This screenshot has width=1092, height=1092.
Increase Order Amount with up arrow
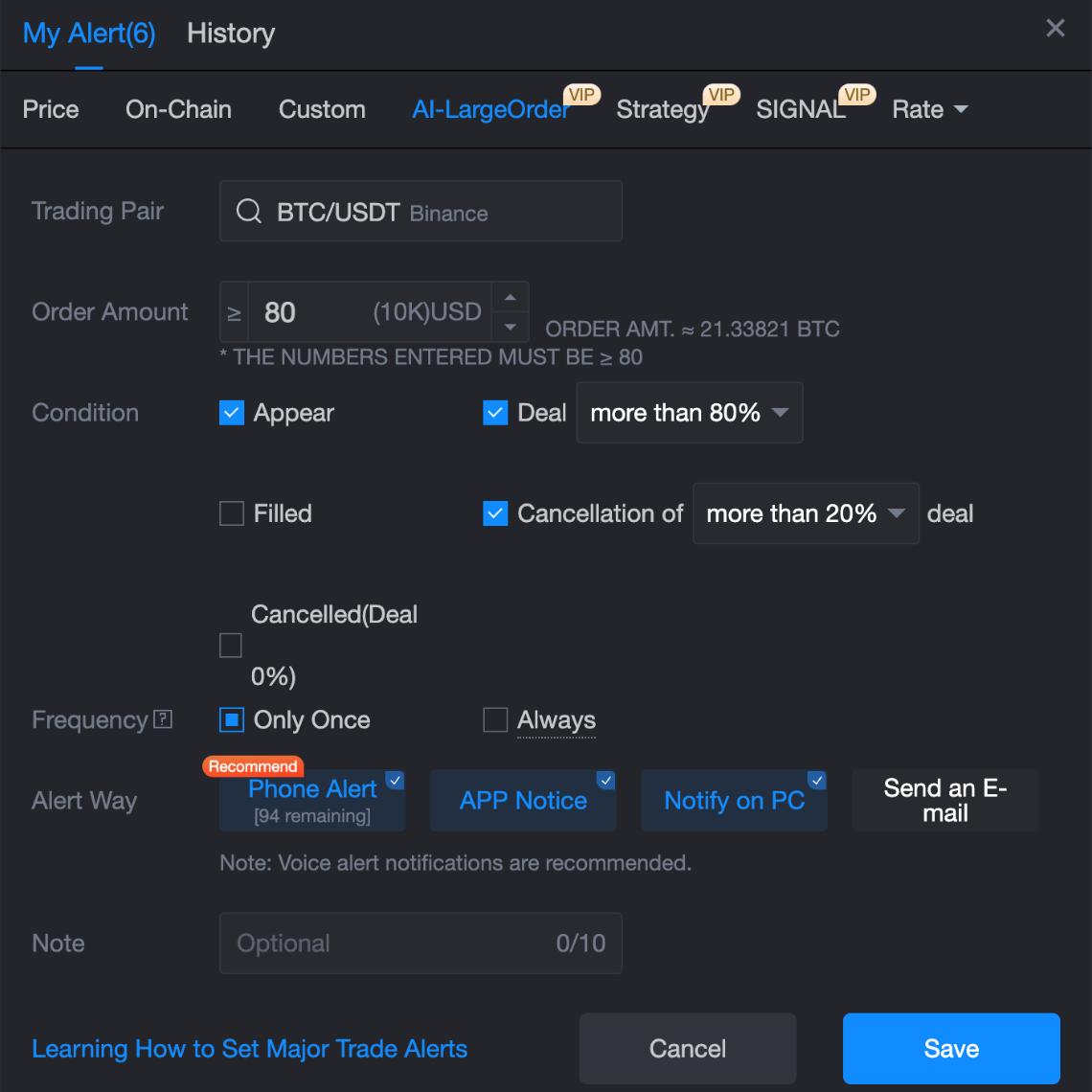[x=511, y=296]
